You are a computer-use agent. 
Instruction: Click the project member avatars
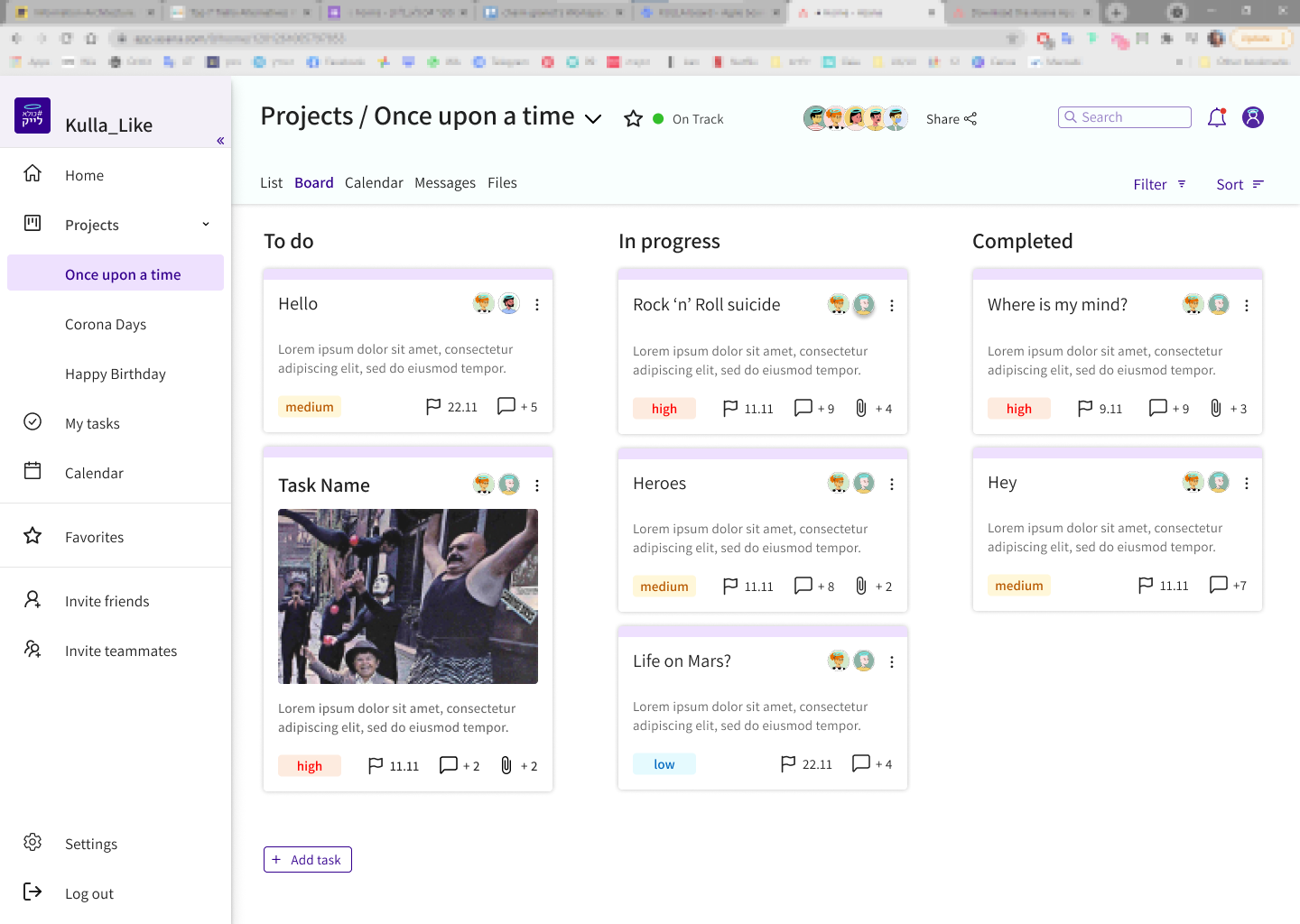click(x=855, y=118)
